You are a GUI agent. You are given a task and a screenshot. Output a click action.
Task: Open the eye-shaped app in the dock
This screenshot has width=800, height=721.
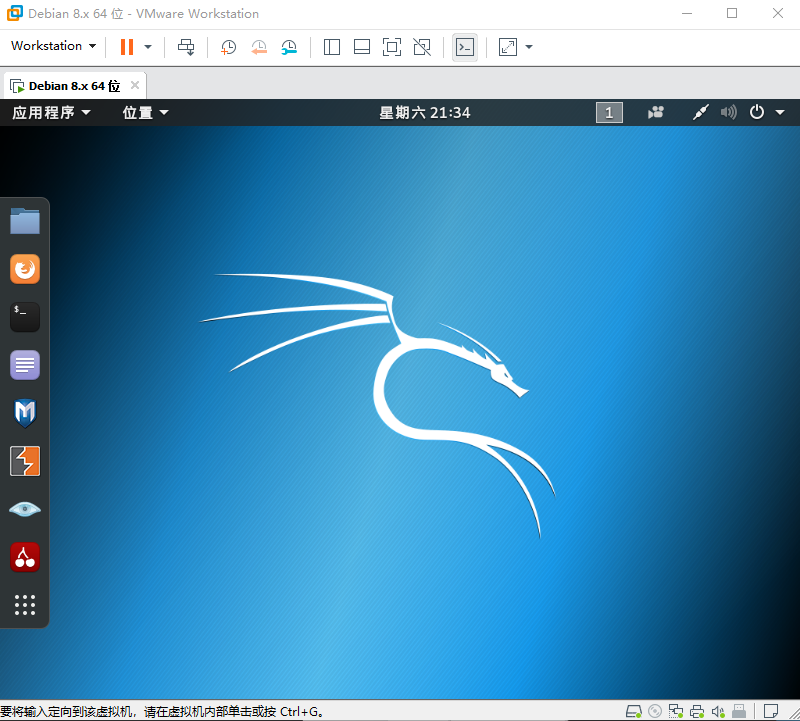click(25, 509)
